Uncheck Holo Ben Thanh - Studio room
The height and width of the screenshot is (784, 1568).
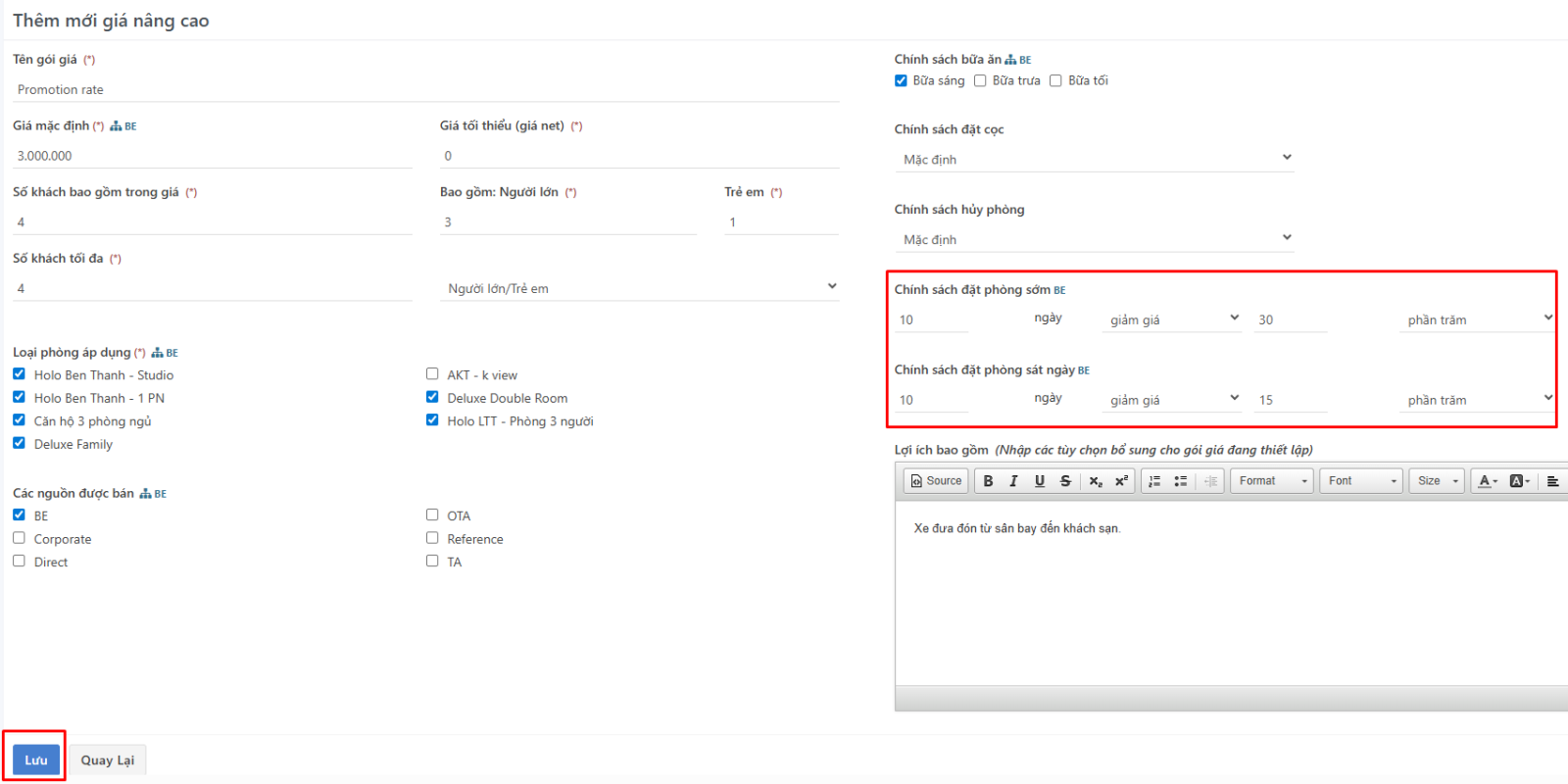(19, 374)
